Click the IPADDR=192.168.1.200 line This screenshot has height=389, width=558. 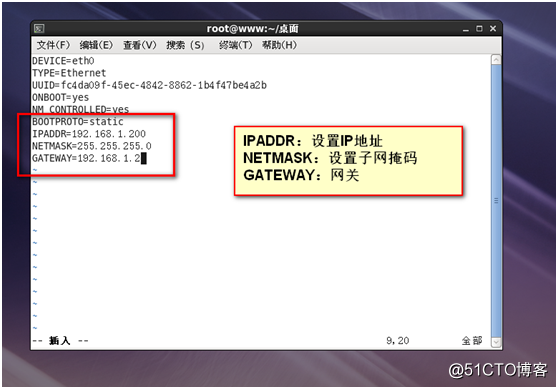pos(89,133)
